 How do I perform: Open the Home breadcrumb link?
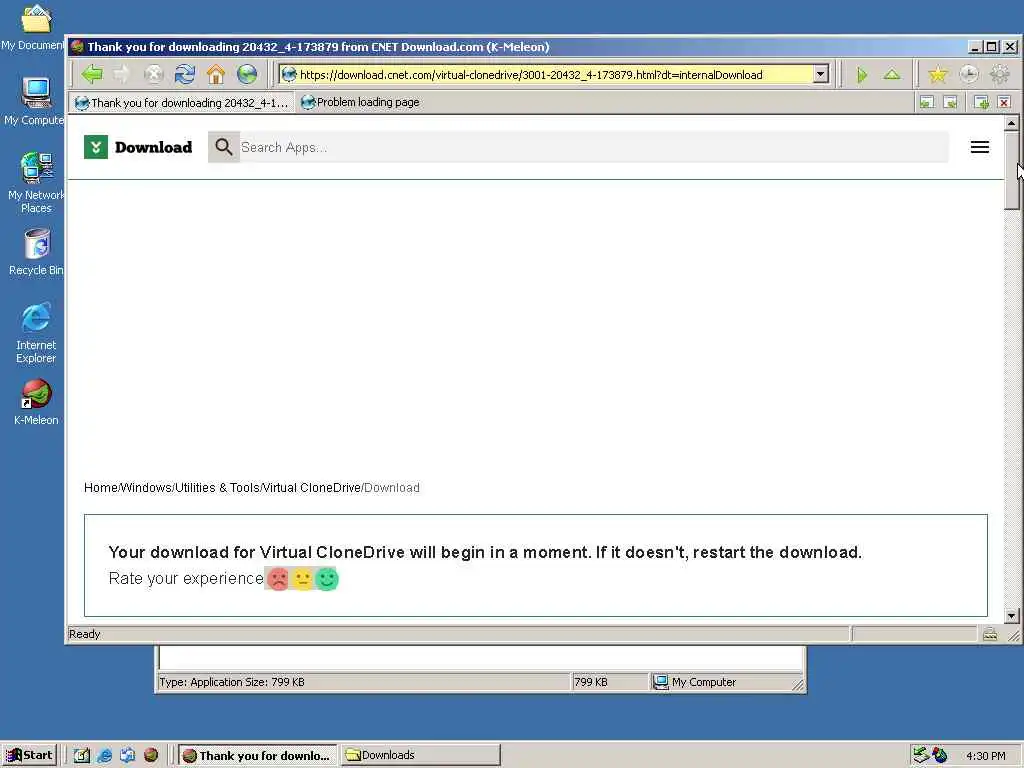coord(101,488)
